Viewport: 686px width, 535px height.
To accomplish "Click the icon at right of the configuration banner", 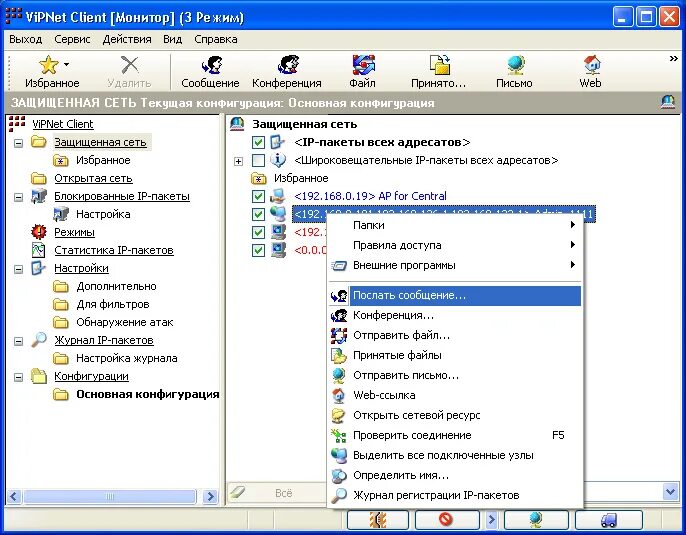I will coord(668,102).
